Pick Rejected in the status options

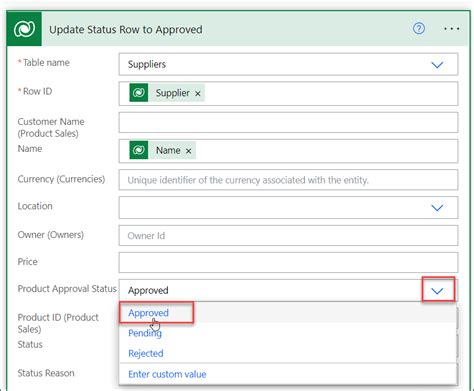146,353
